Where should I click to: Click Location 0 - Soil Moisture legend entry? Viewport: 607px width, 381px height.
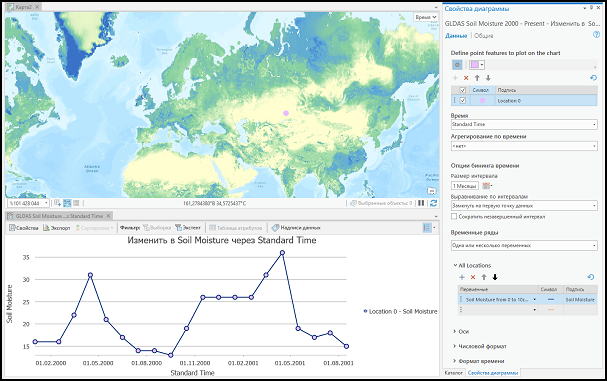tap(401, 311)
